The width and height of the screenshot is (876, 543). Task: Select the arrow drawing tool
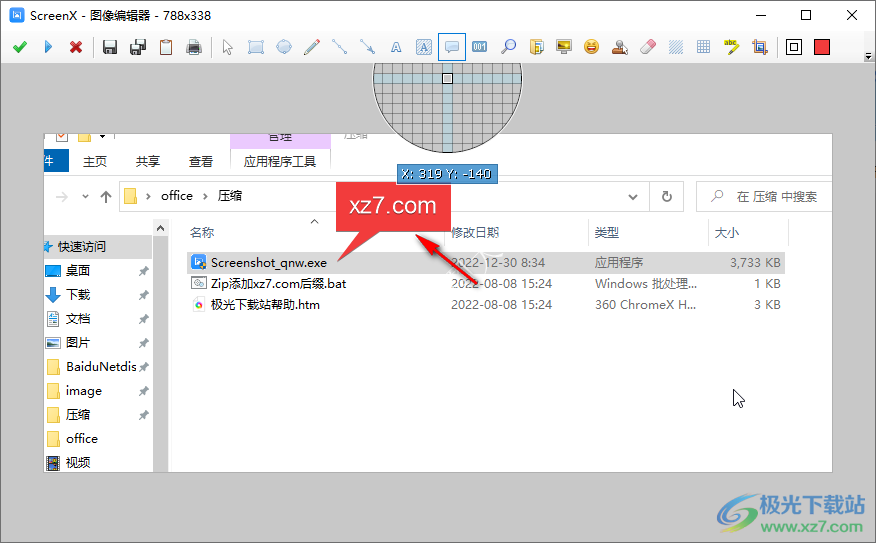[368, 47]
